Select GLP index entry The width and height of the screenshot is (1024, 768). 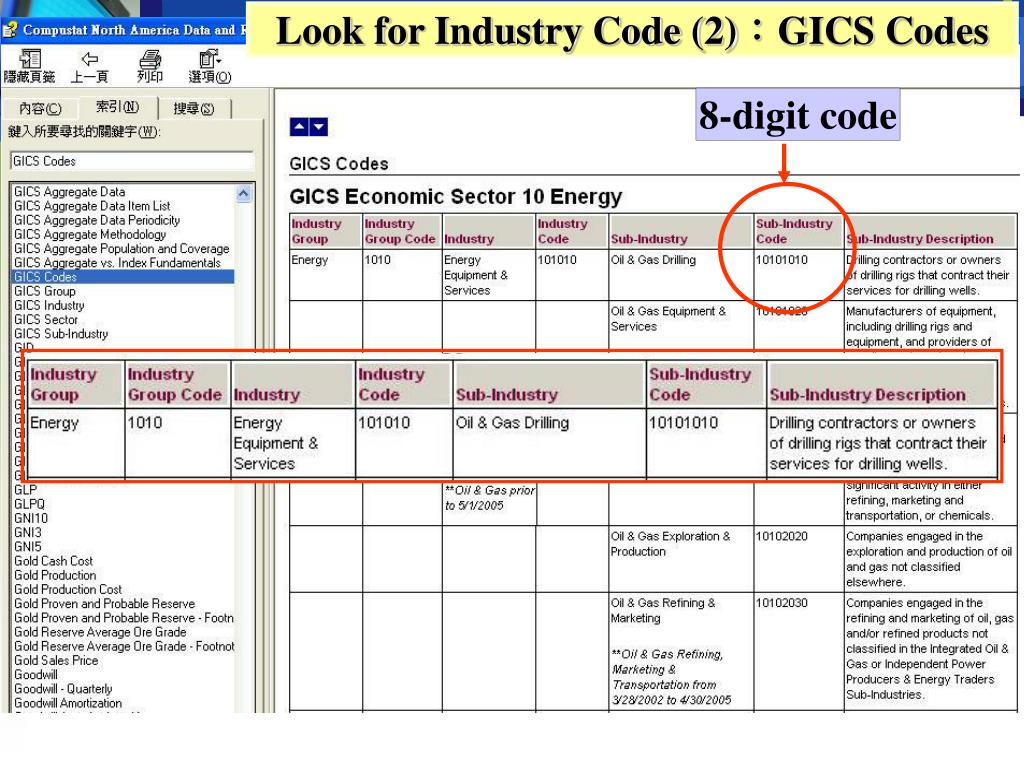point(25,490)
